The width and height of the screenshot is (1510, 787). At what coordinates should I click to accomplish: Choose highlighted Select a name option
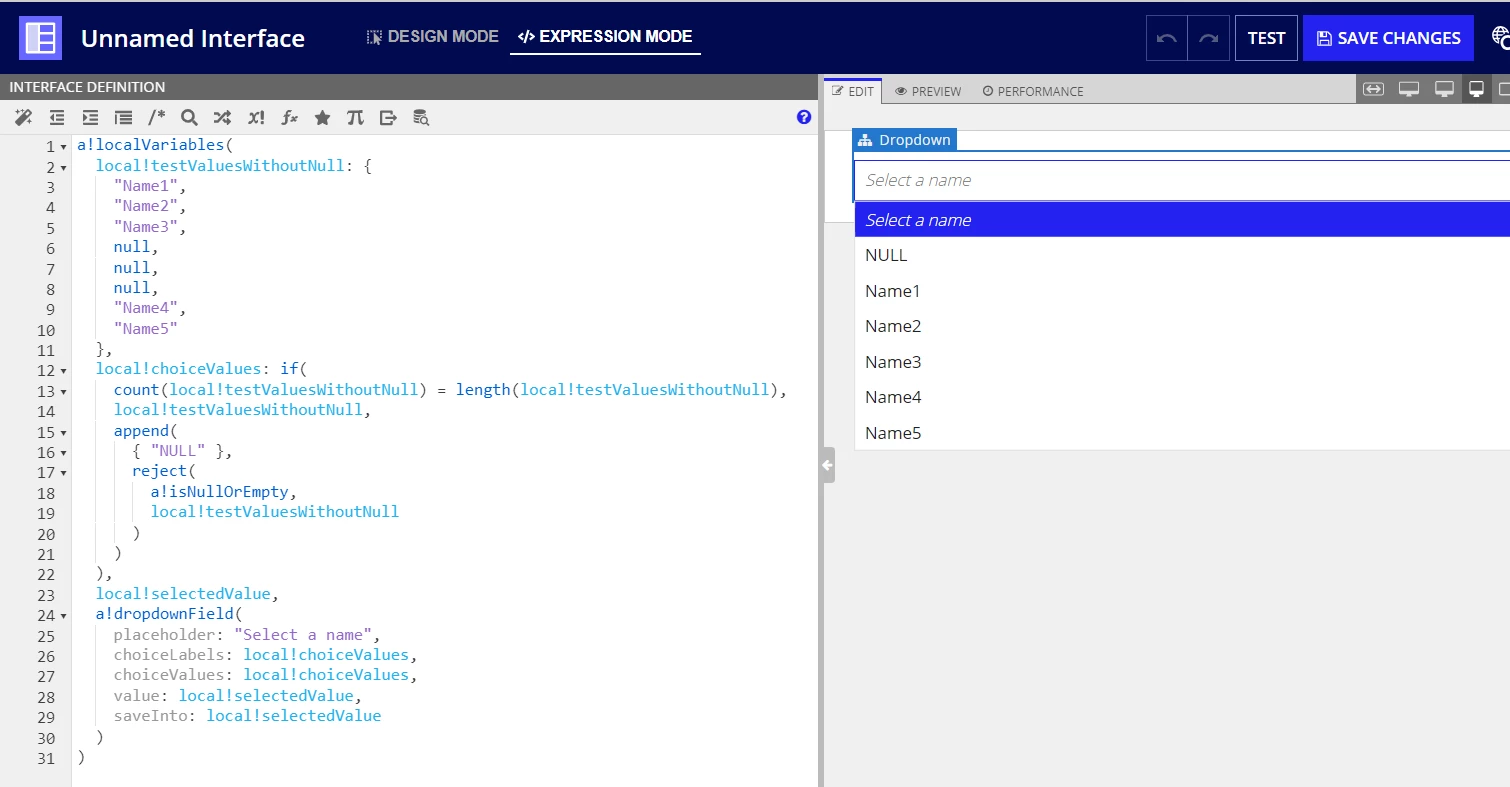pyautogui.click(x=1182, y=220)
